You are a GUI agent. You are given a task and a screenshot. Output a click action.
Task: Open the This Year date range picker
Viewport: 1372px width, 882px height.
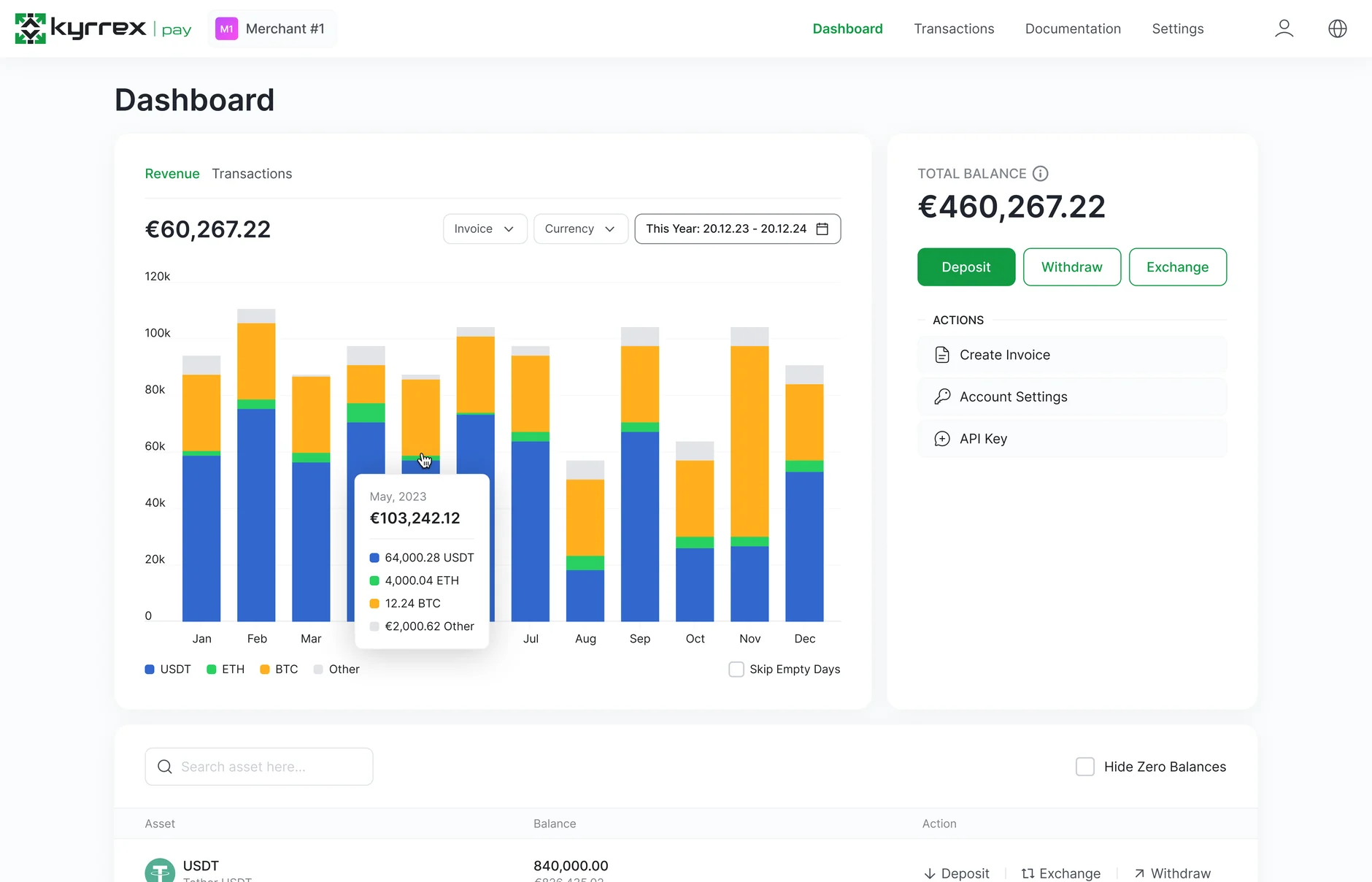pos(738,229)
